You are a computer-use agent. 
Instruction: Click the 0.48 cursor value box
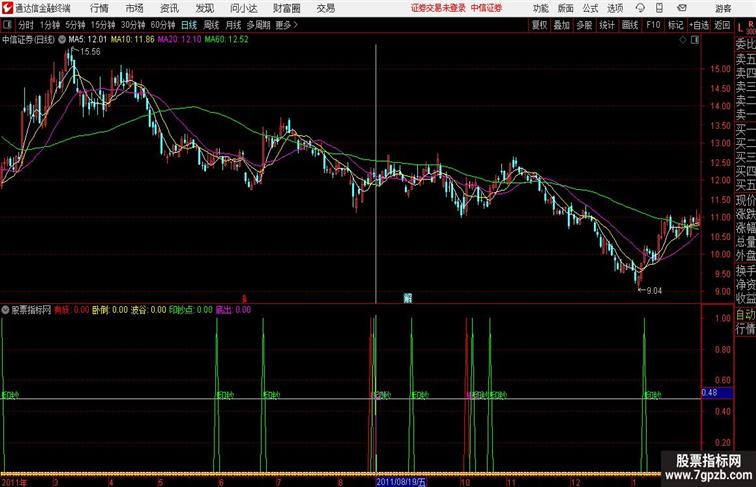pyautogui.click(x=717, y=392)
